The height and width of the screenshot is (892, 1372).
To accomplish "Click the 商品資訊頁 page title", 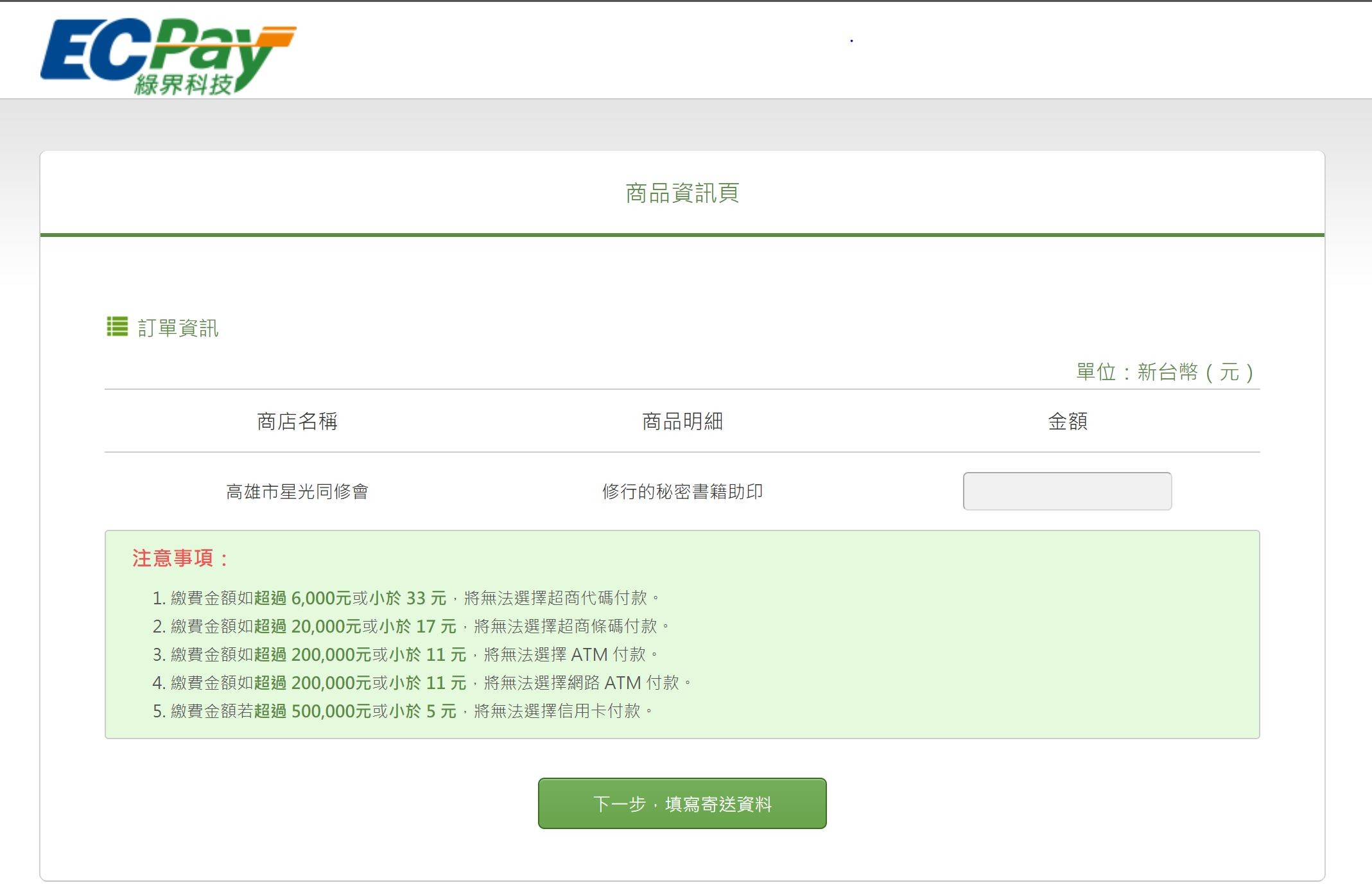I will (x=682, y=193).
